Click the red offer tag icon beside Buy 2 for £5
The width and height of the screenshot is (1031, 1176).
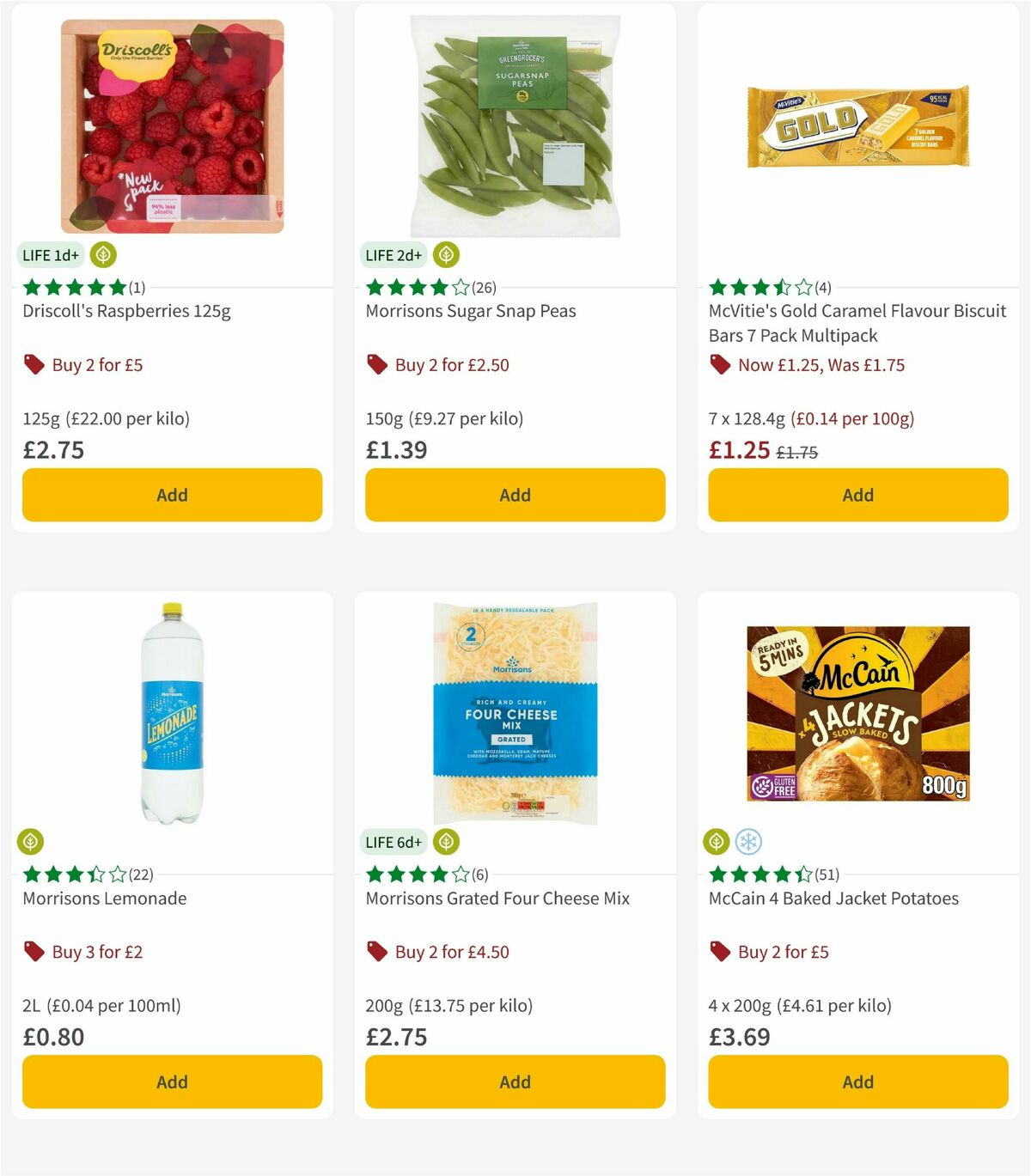(34, 364)
